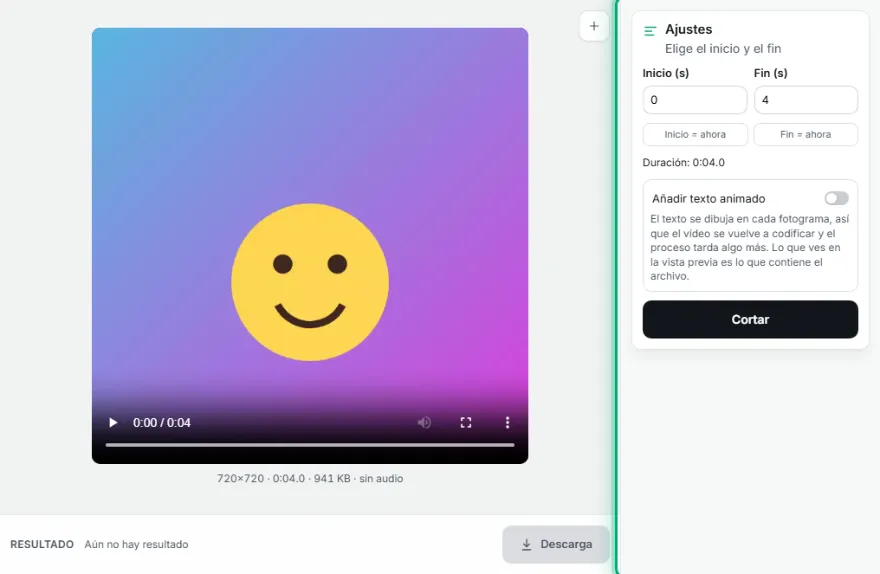Focus the Inicio (s) input field

click(695, 100)
